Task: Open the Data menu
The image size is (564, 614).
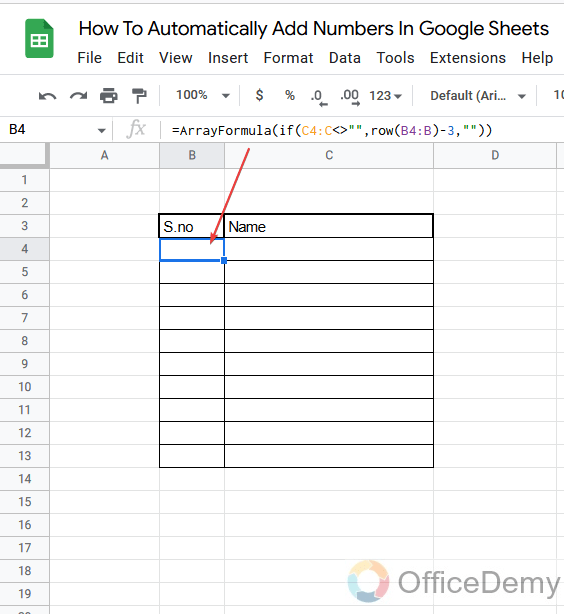Action: [345, 58]
